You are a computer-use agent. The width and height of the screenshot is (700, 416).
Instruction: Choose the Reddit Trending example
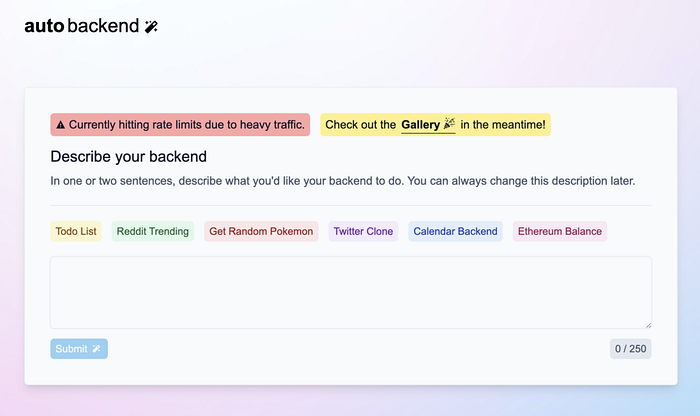(153, 231)
